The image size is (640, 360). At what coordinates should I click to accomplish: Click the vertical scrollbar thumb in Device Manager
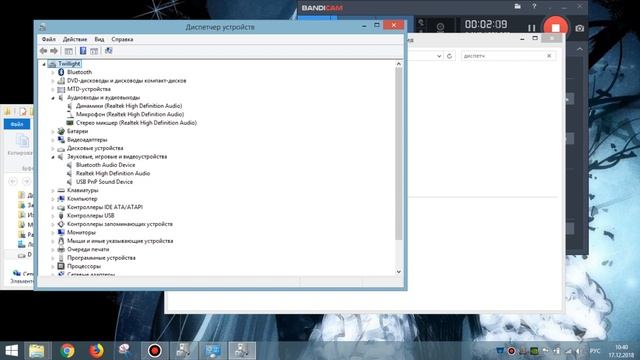[399, 154]
